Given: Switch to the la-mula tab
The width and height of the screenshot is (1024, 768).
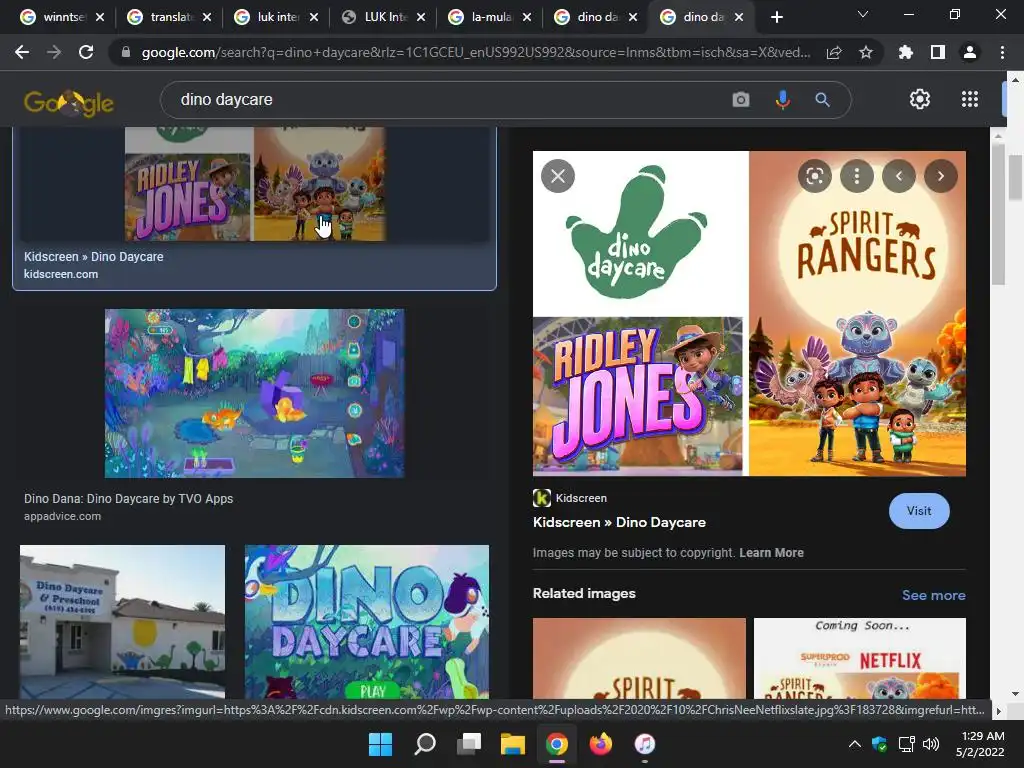Looking at the screenshot, I should click(490, 17).
